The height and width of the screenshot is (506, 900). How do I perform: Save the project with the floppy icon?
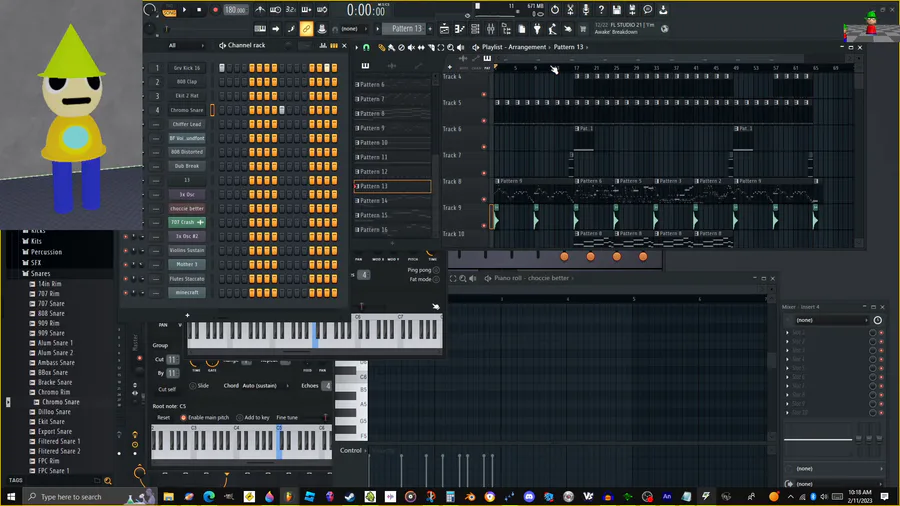tap(616, 10)
